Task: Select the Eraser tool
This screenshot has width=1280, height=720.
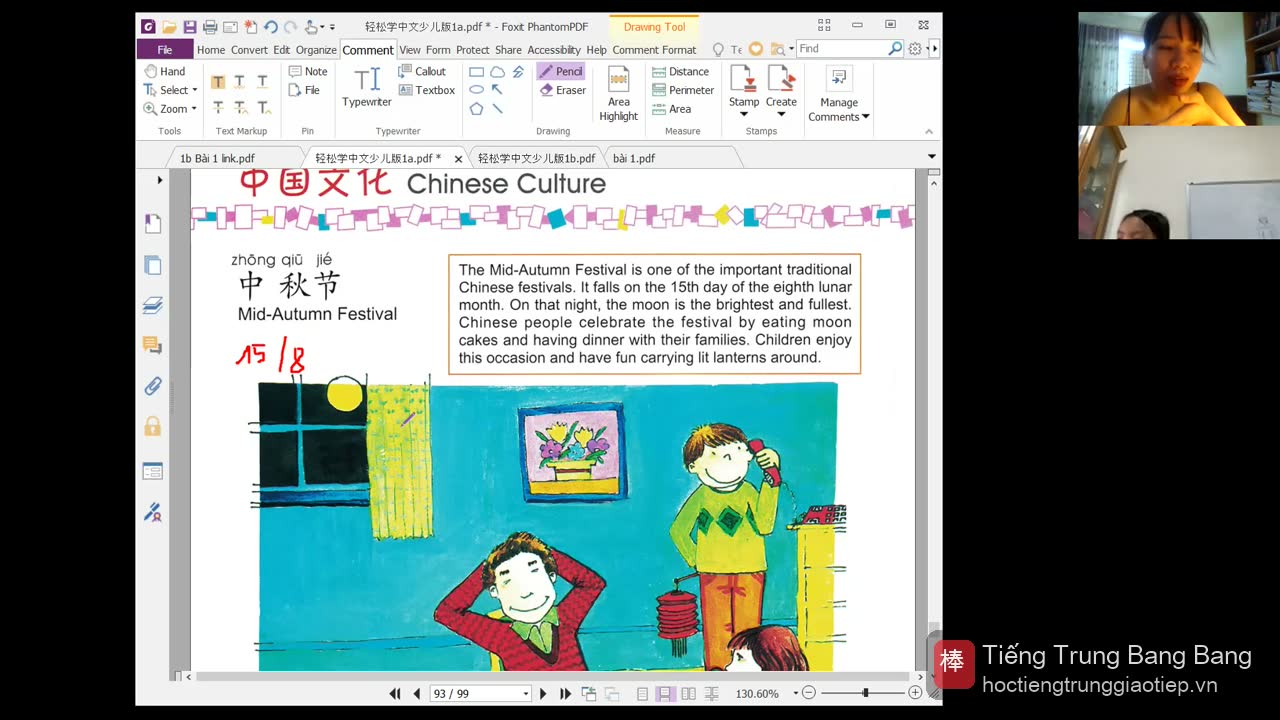Action: pos(562,90)
